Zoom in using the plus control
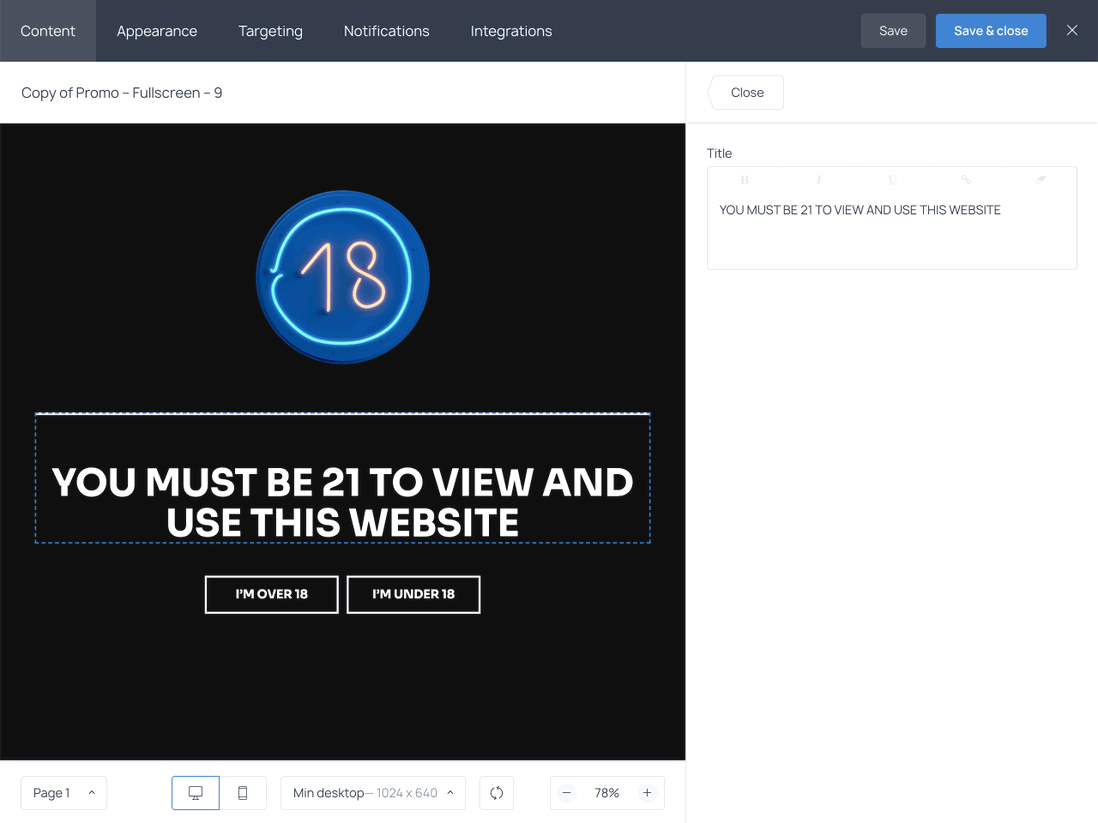Image resolution: width=1098 pixels, height=823 pixels. (648, 792)
